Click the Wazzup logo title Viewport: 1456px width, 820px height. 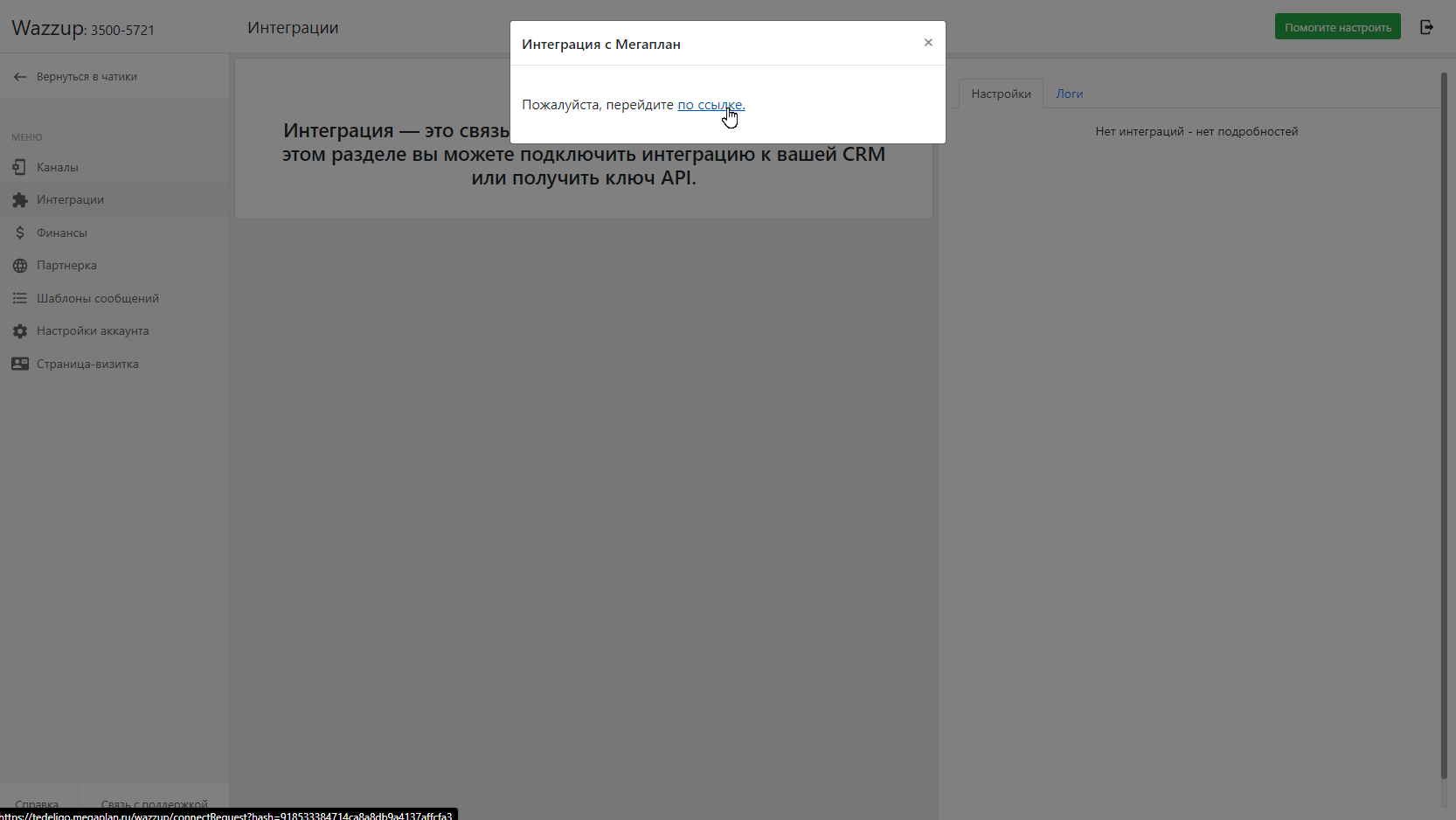click(x=48, y=28)
